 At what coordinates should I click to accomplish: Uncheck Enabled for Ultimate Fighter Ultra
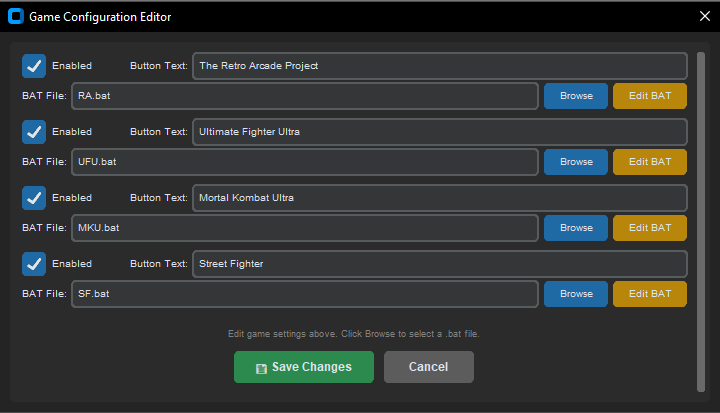click(34, 132)
